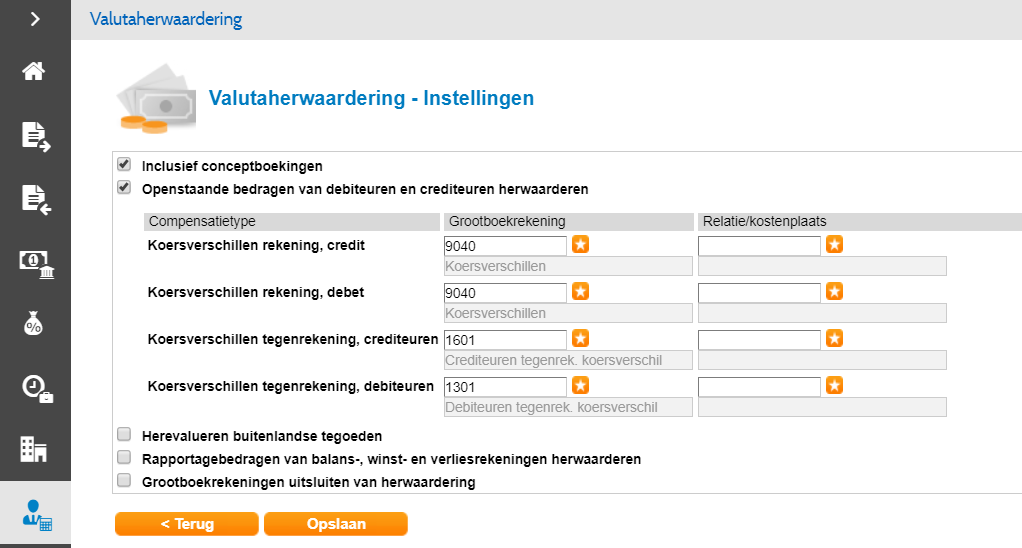Enable Rapportagebedragen herwaarderen checkbox
Screen dimensions: 1022x548
[124, 458]
